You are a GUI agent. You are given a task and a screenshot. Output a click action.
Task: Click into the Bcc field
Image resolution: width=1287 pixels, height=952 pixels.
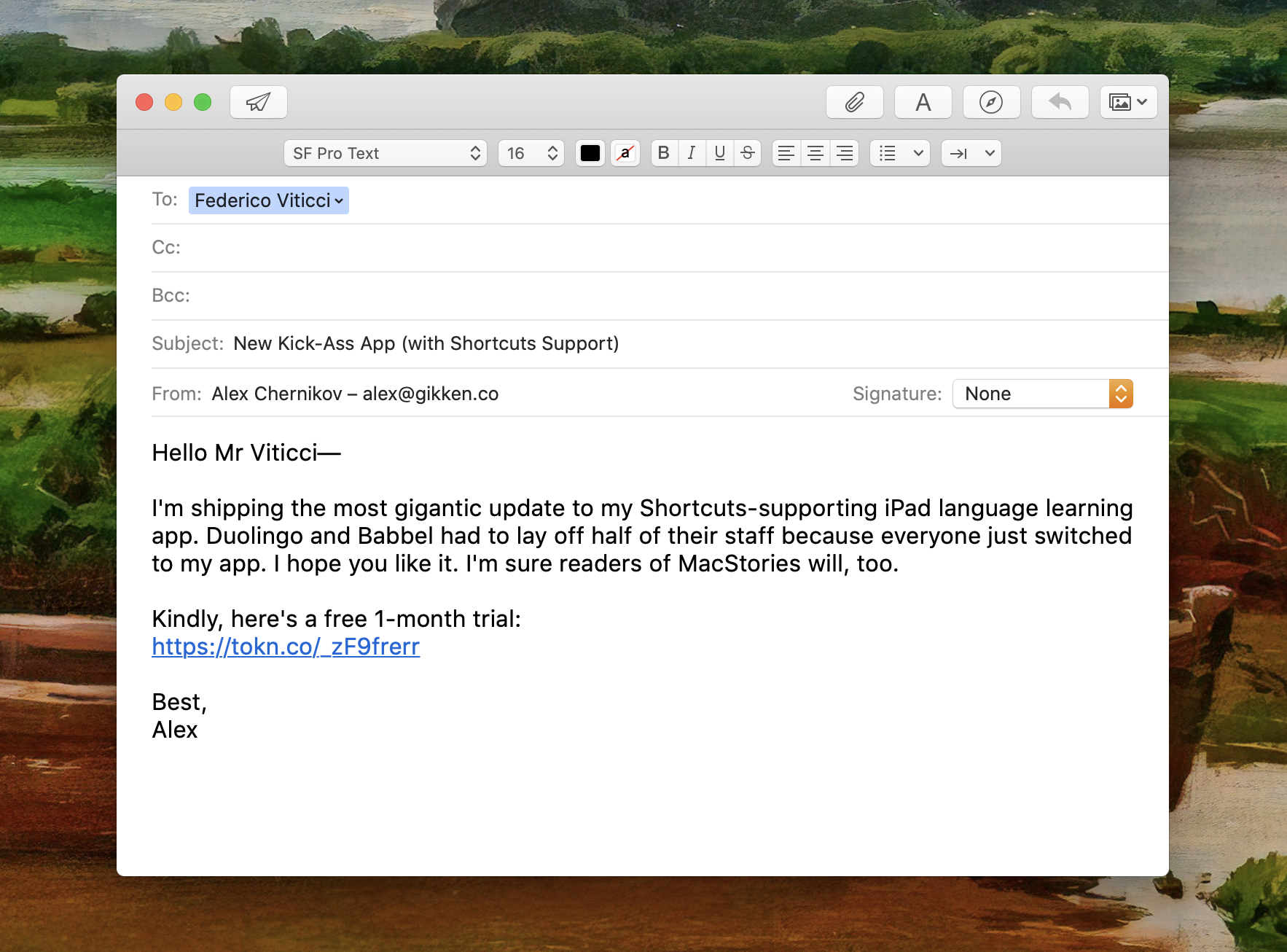click(x=660, y=296)
